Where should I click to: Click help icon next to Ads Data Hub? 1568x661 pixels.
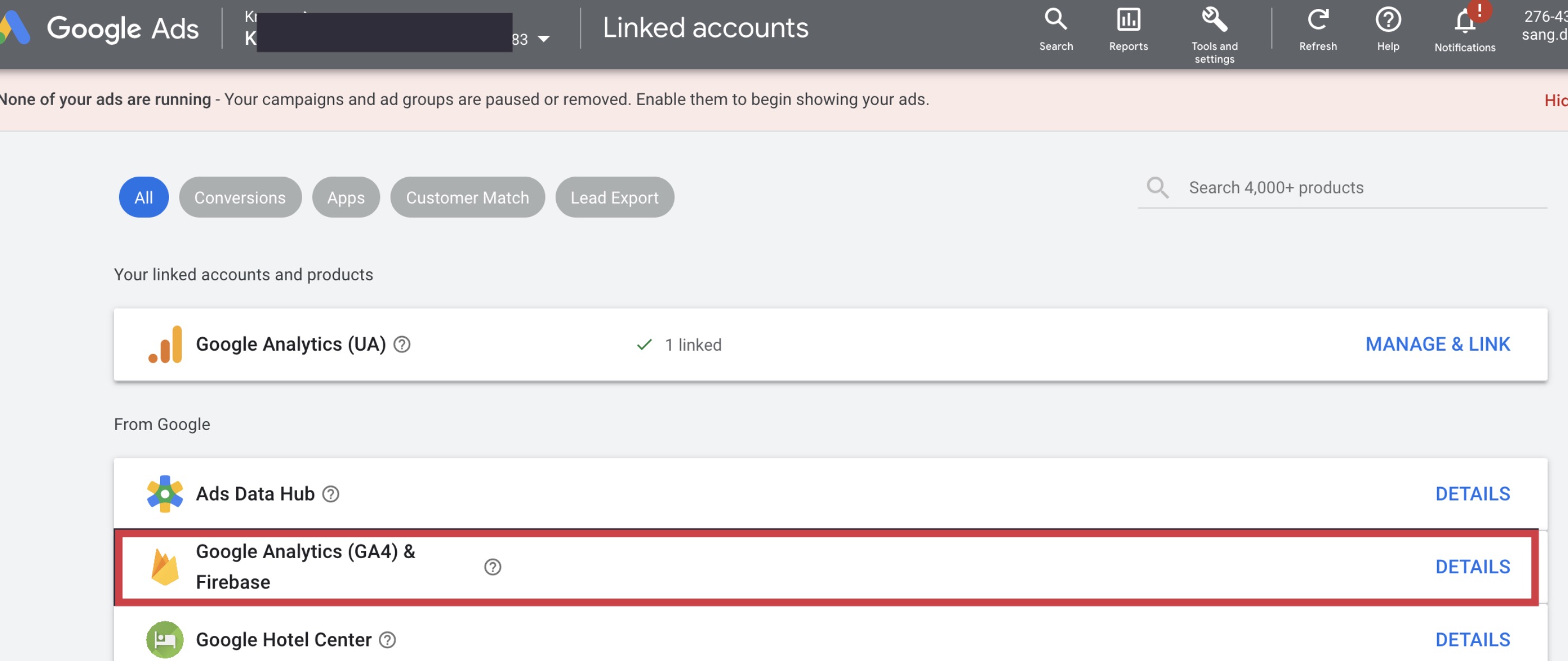pyautogui.click(x=331, y=494)
